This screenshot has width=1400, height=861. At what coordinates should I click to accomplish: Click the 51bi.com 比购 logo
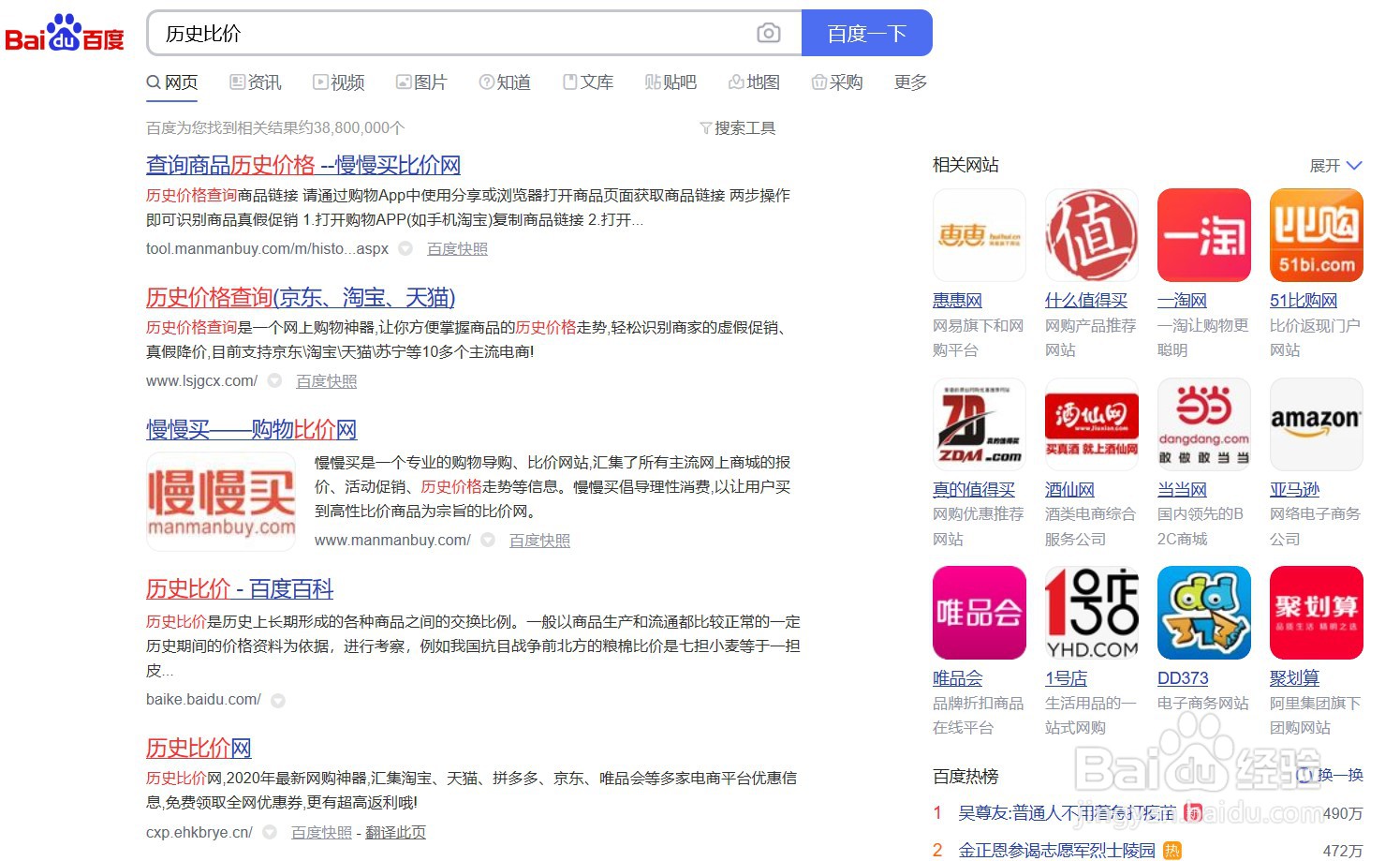coord(1317,235)
